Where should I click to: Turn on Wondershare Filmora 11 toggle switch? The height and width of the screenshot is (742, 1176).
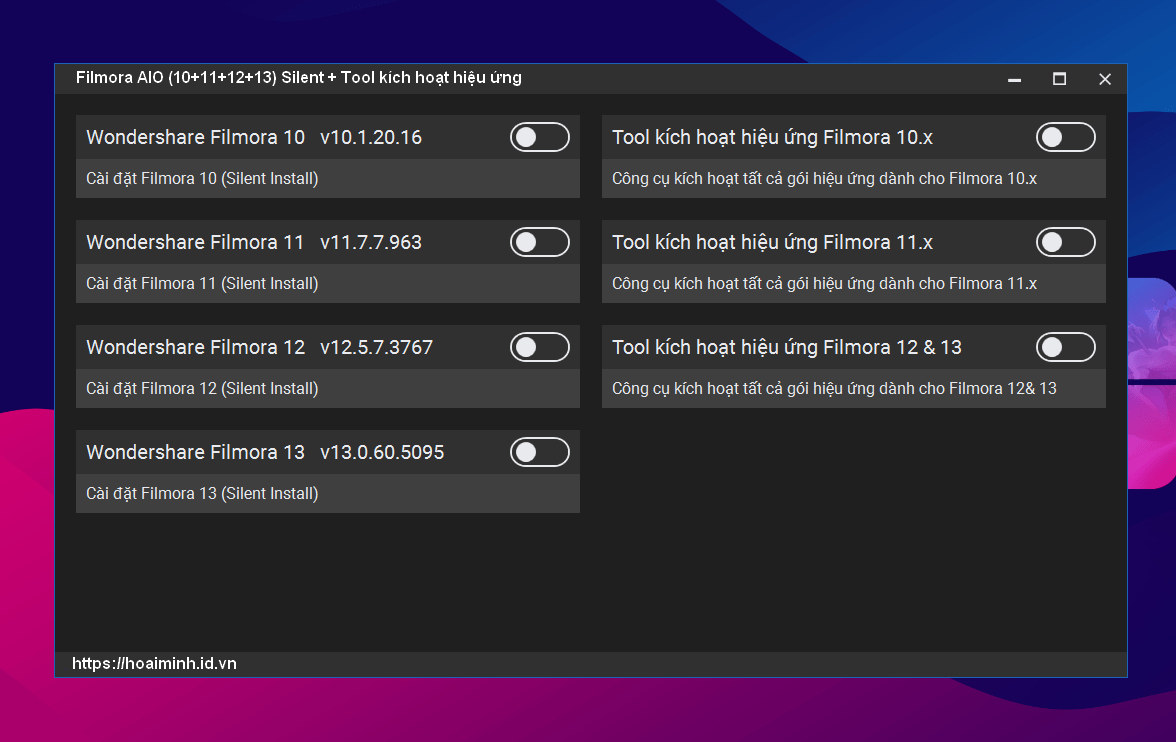(x=539, y=242)
